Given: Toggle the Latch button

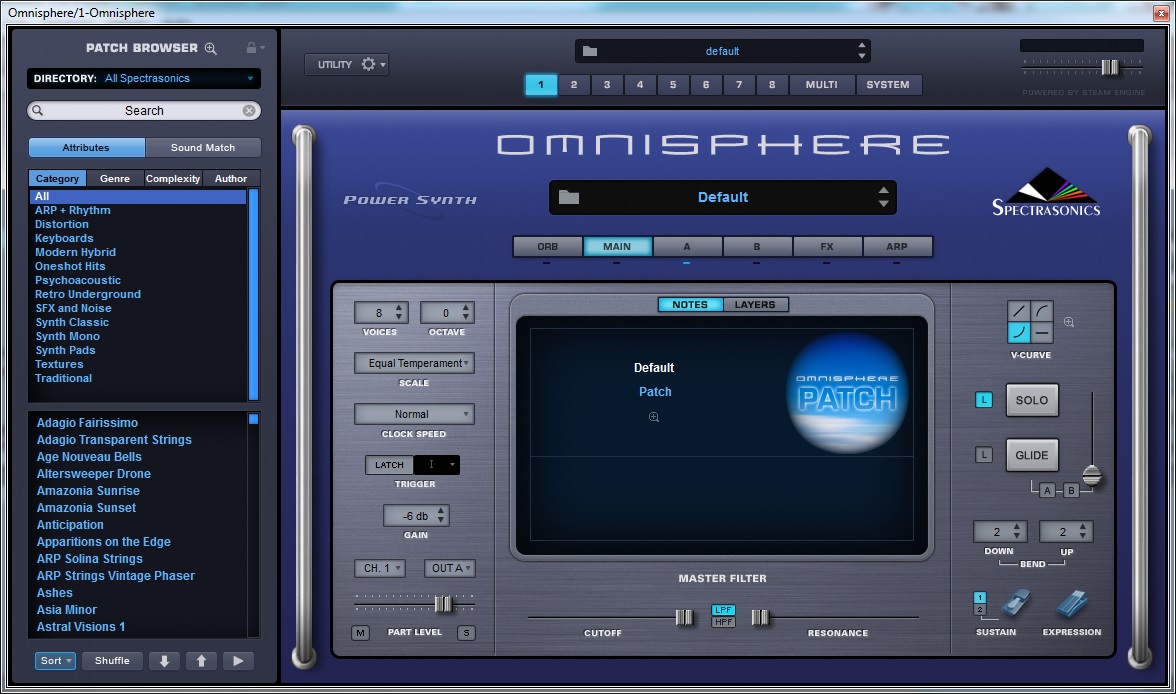Looking at the screenshot, I should click(x=389, y=465).
